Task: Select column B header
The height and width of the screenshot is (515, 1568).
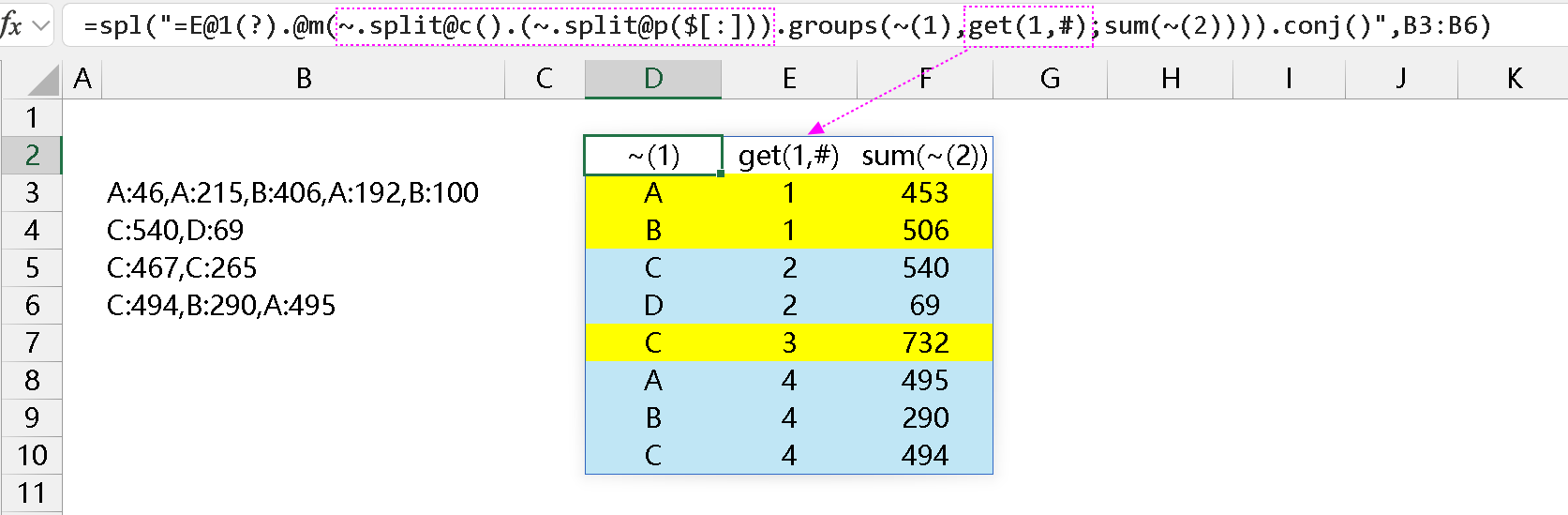Action: [x=303, y=79]
